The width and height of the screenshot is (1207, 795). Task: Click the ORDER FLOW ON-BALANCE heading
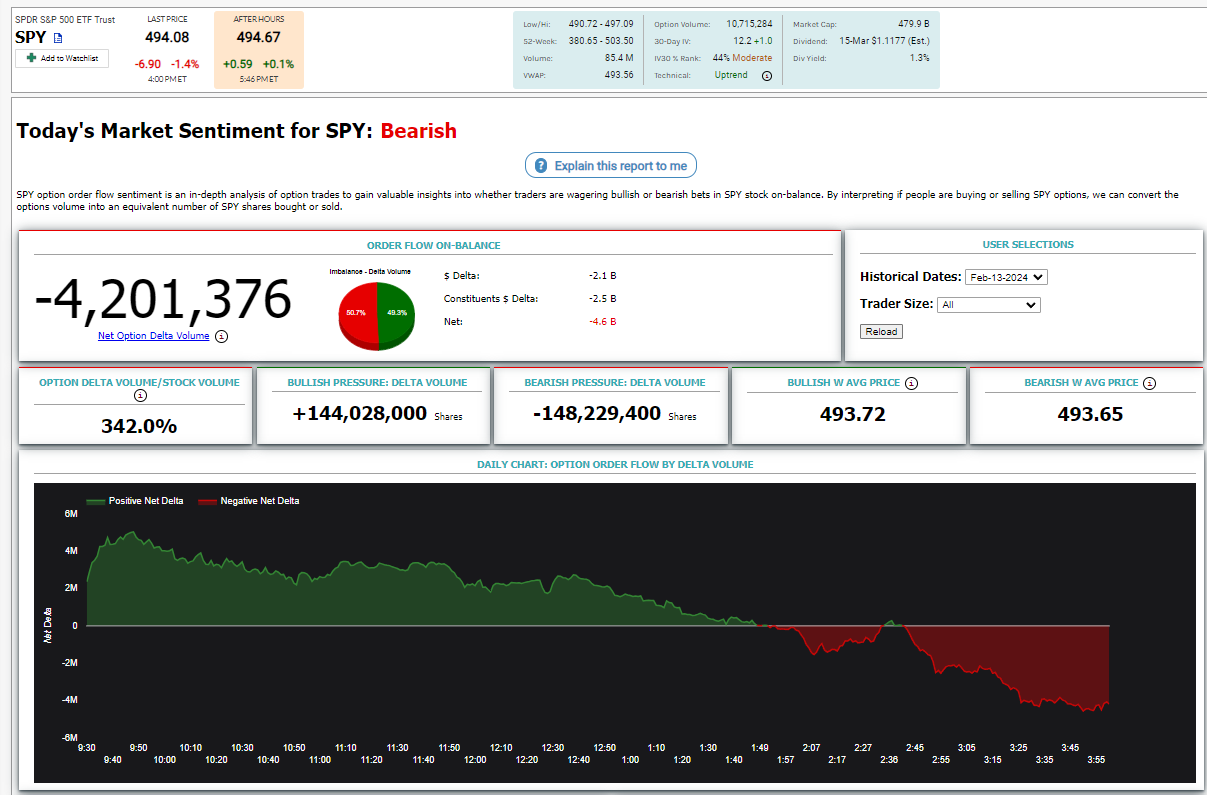click(434, 245)
